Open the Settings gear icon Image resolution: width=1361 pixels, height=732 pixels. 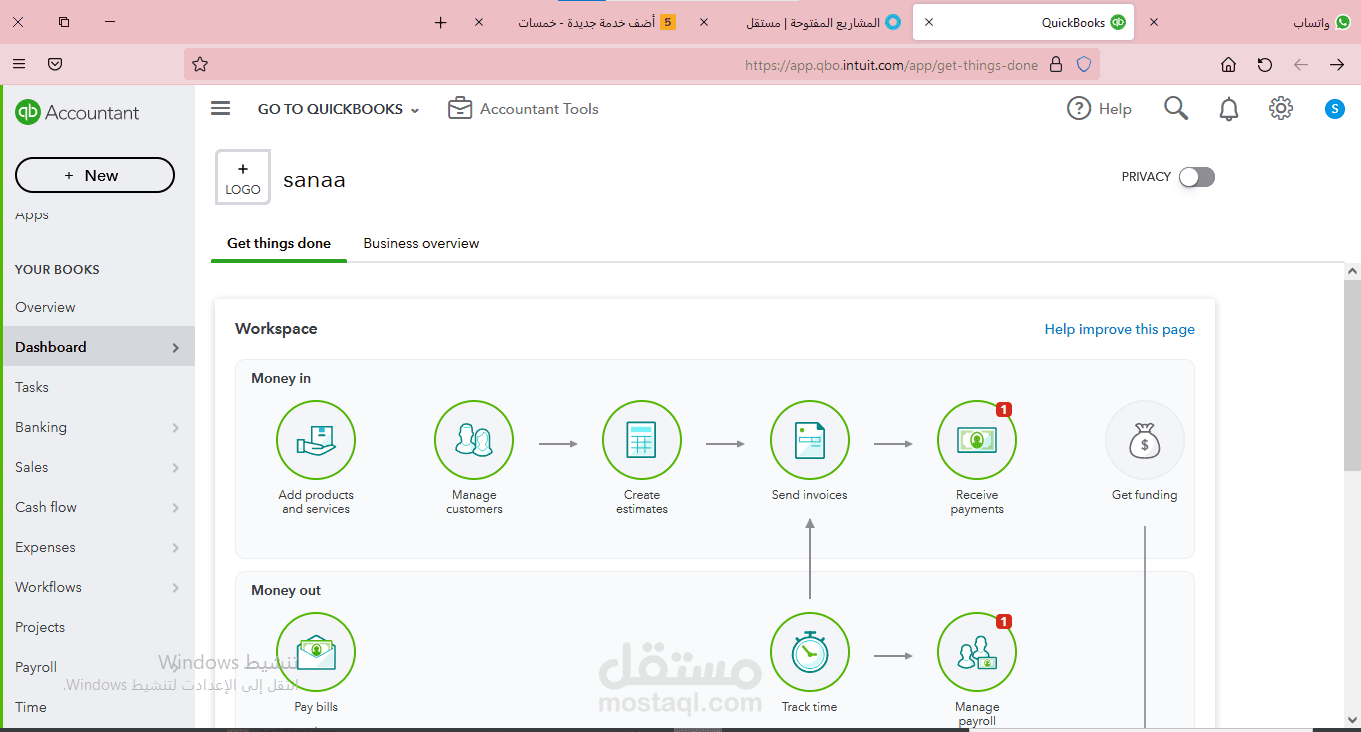pos(1281,109)
